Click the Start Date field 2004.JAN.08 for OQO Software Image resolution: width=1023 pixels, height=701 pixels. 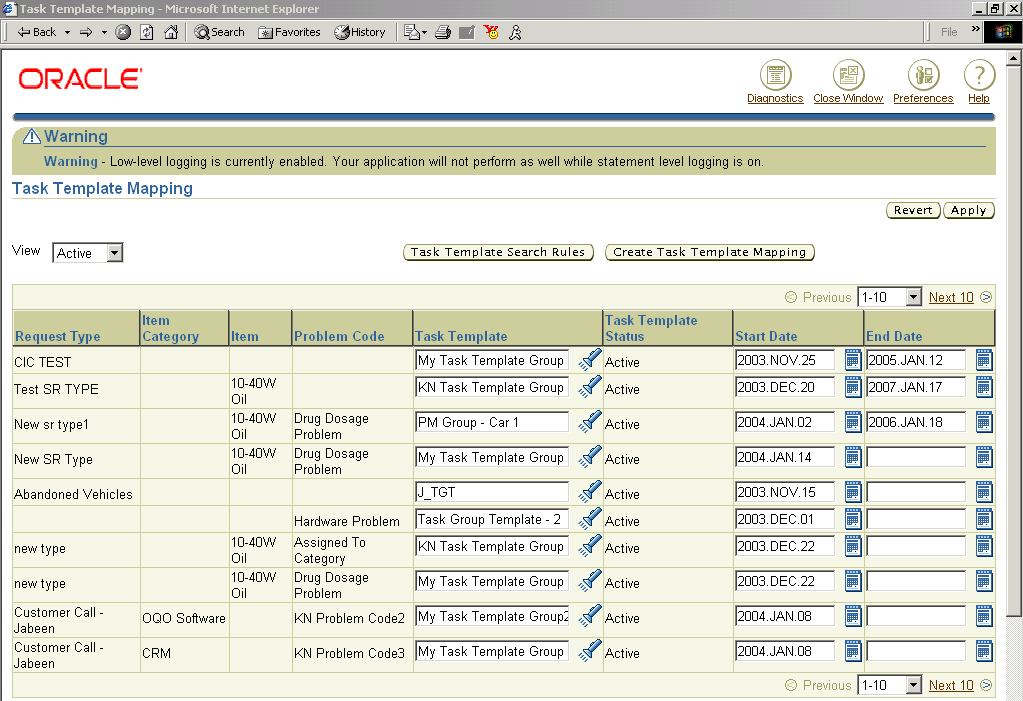785,616
